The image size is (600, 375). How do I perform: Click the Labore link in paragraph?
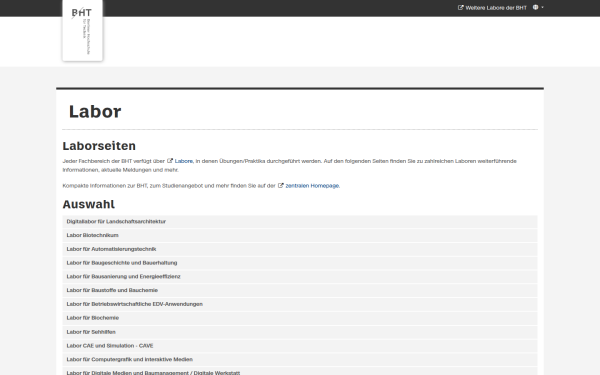(x=184, y=161)
